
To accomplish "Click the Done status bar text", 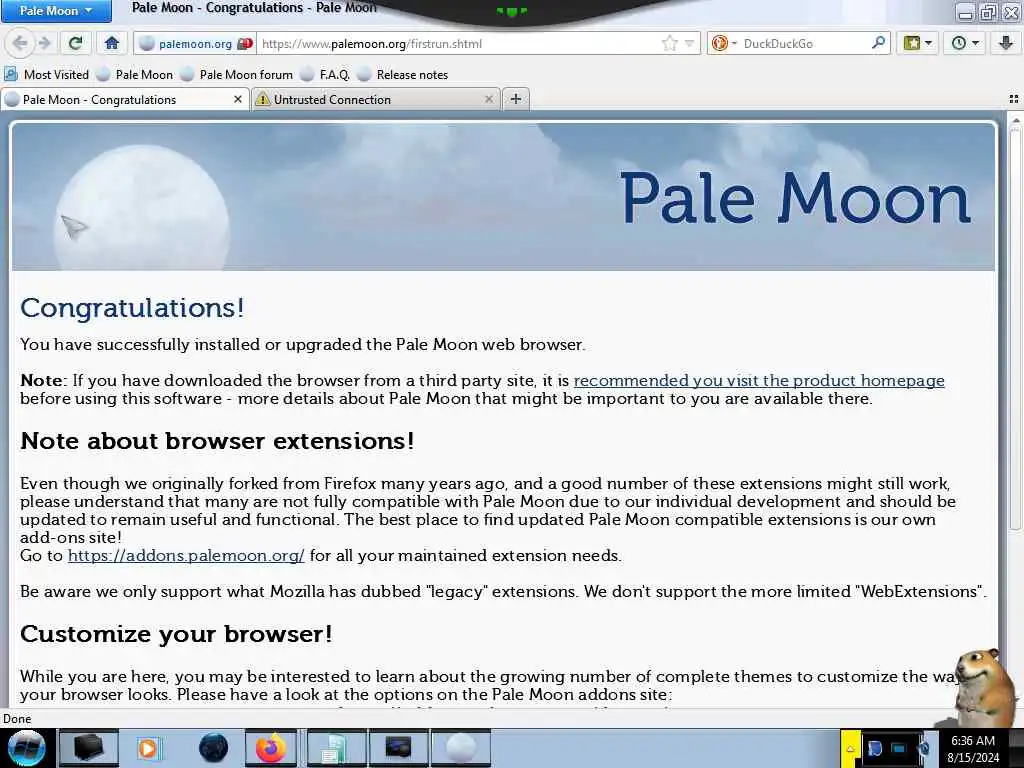I will (x=17, y=718).
